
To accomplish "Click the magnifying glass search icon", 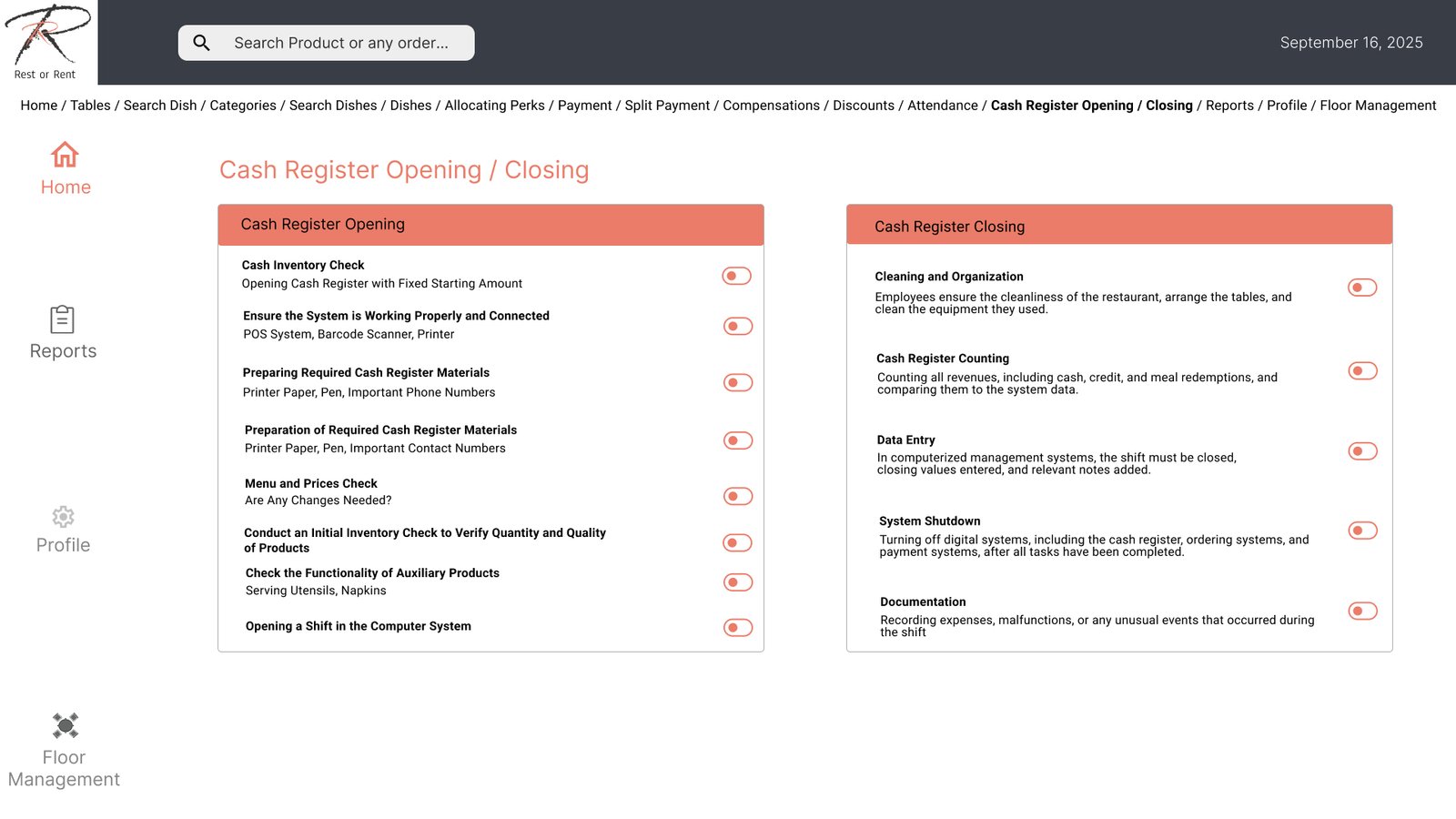I will click(x=202, y=43).
